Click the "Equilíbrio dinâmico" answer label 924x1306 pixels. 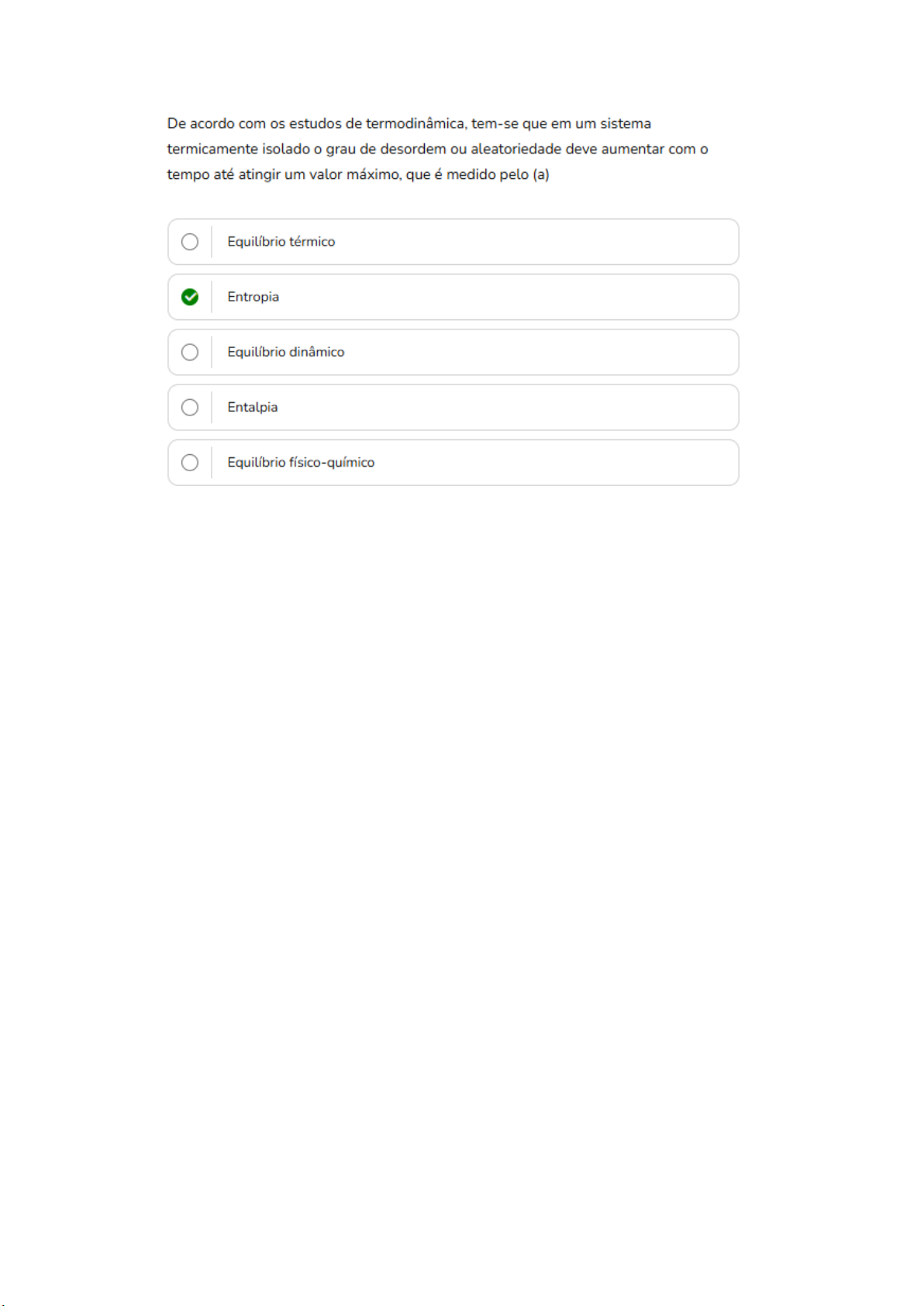coord(285,352)
